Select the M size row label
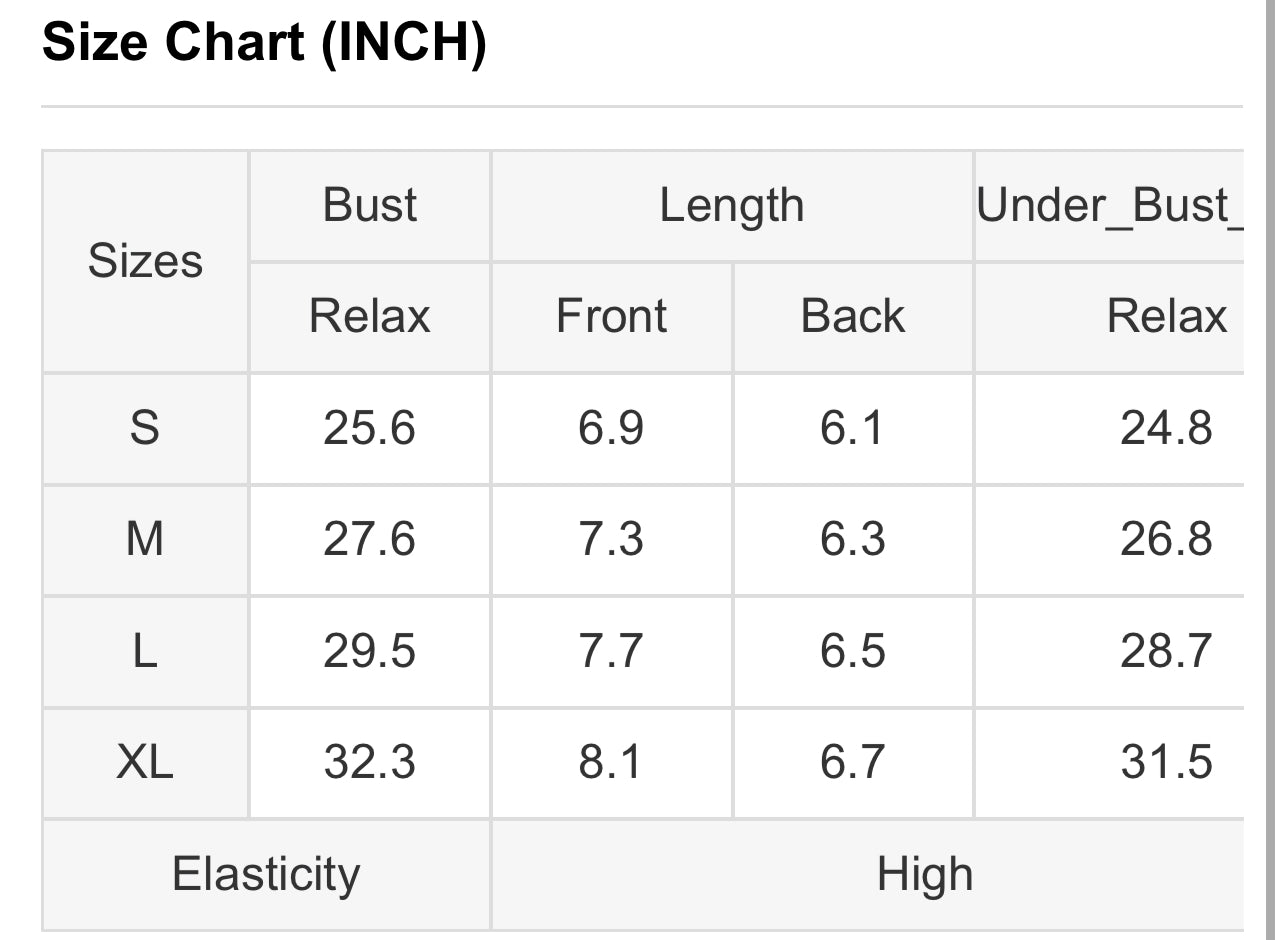This screenshot has height=940, width=1284. pyautogui.click(x=146, y=541)
